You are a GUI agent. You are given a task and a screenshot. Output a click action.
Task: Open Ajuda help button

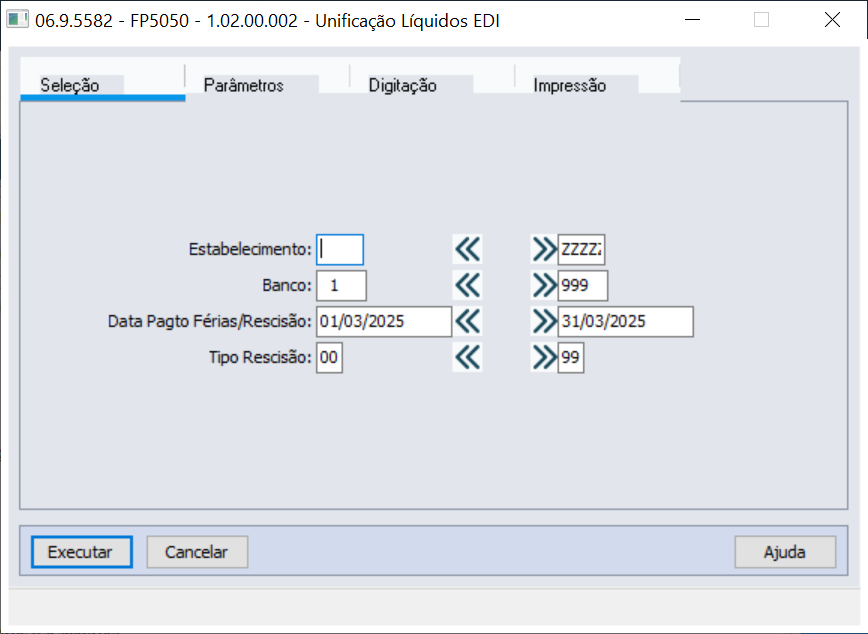785,551
